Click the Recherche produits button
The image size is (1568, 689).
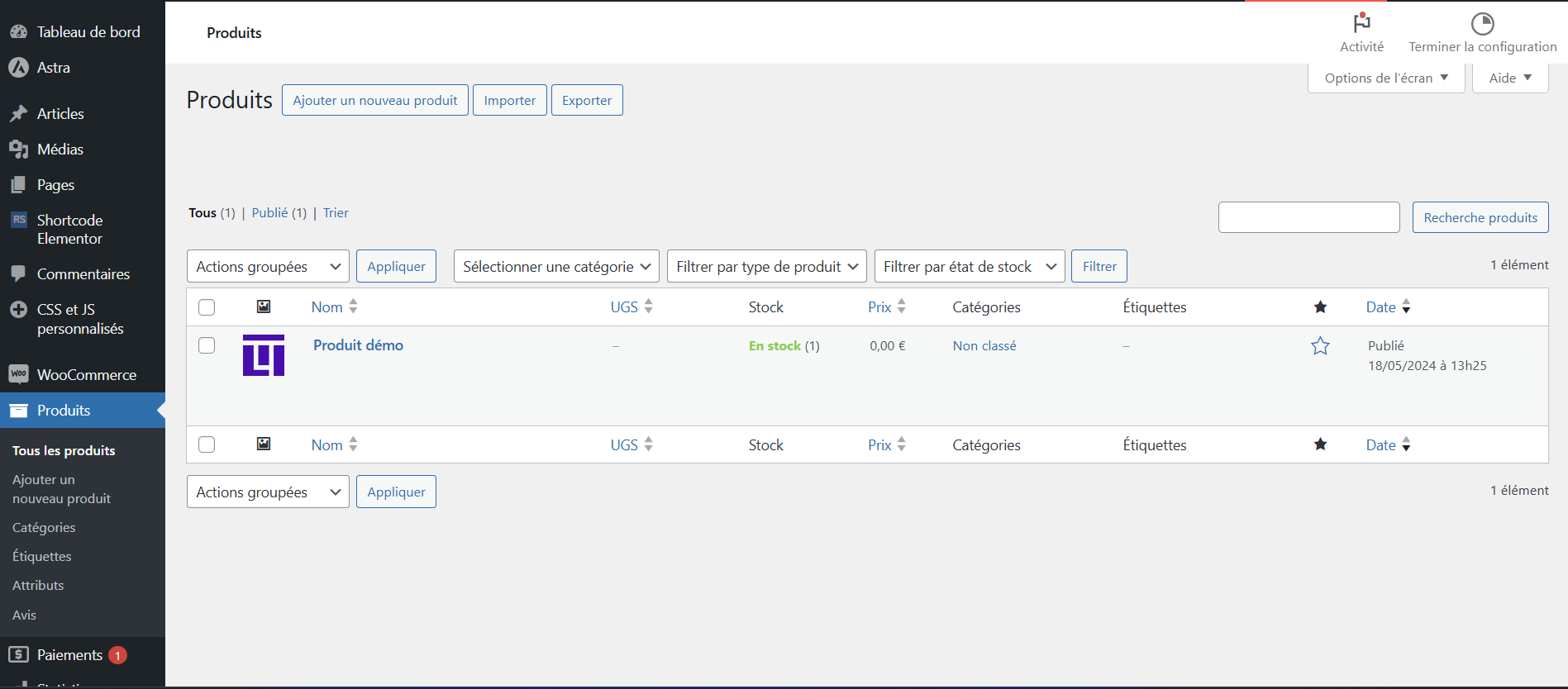coord(1480,217)
